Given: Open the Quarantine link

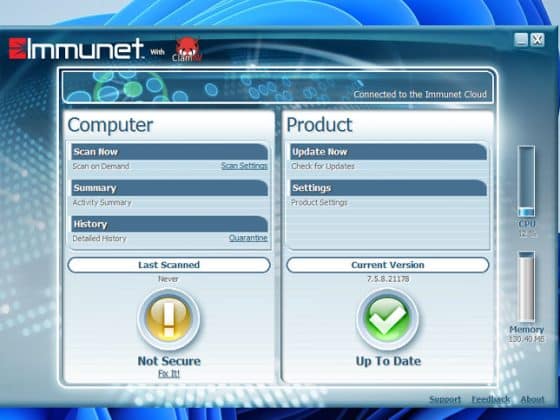Looking at the screenshot, I should (248, 238).
